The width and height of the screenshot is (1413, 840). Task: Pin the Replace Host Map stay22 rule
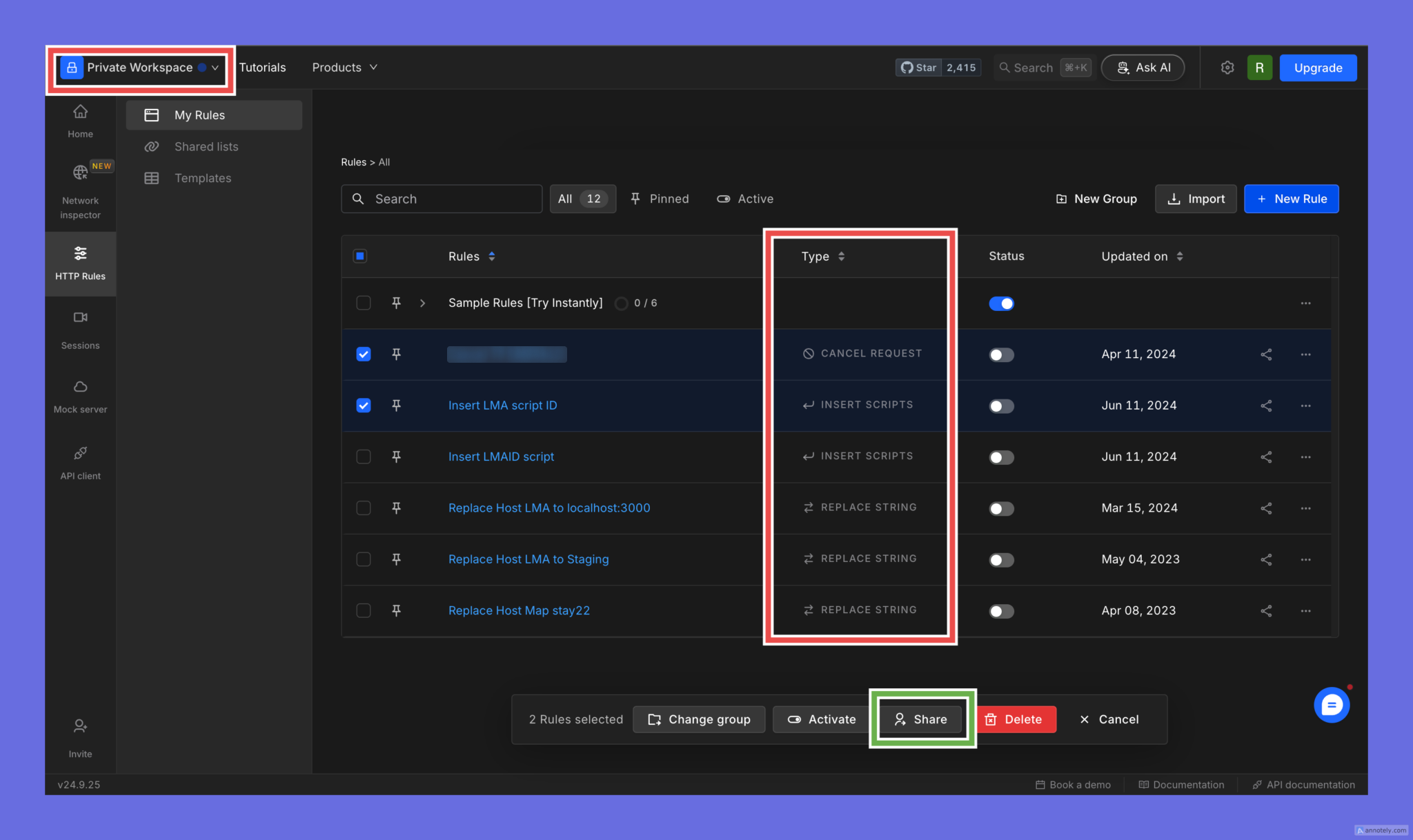396,610
